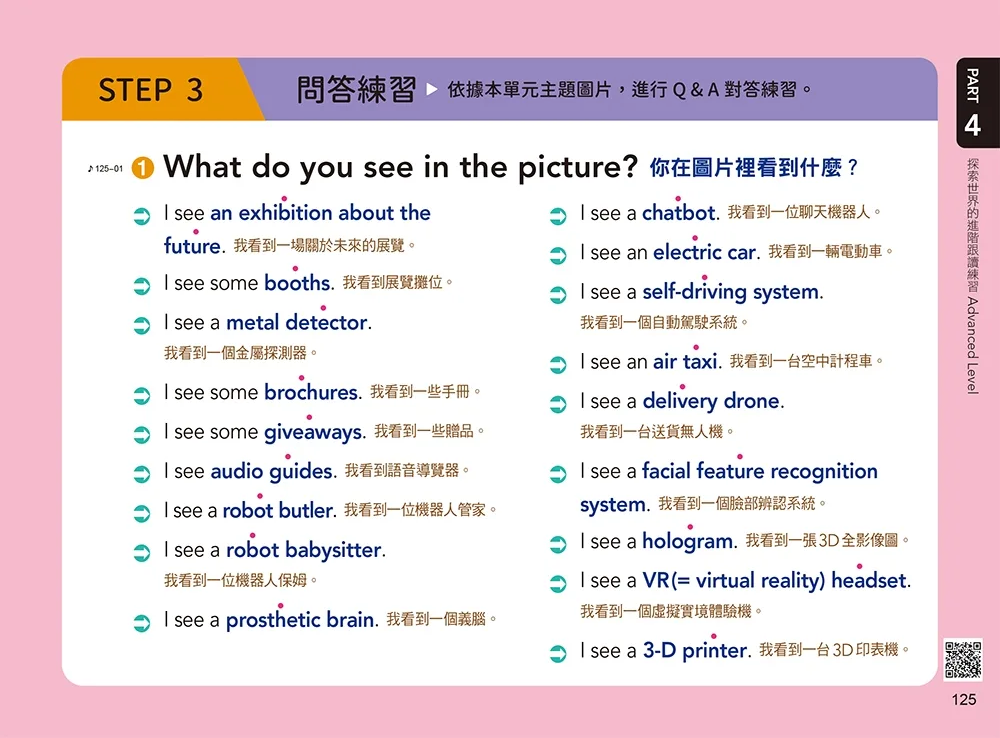Viewport: 1000px width, 738px height.
Task: Click the QR code beside the page number
Action: 964,658
